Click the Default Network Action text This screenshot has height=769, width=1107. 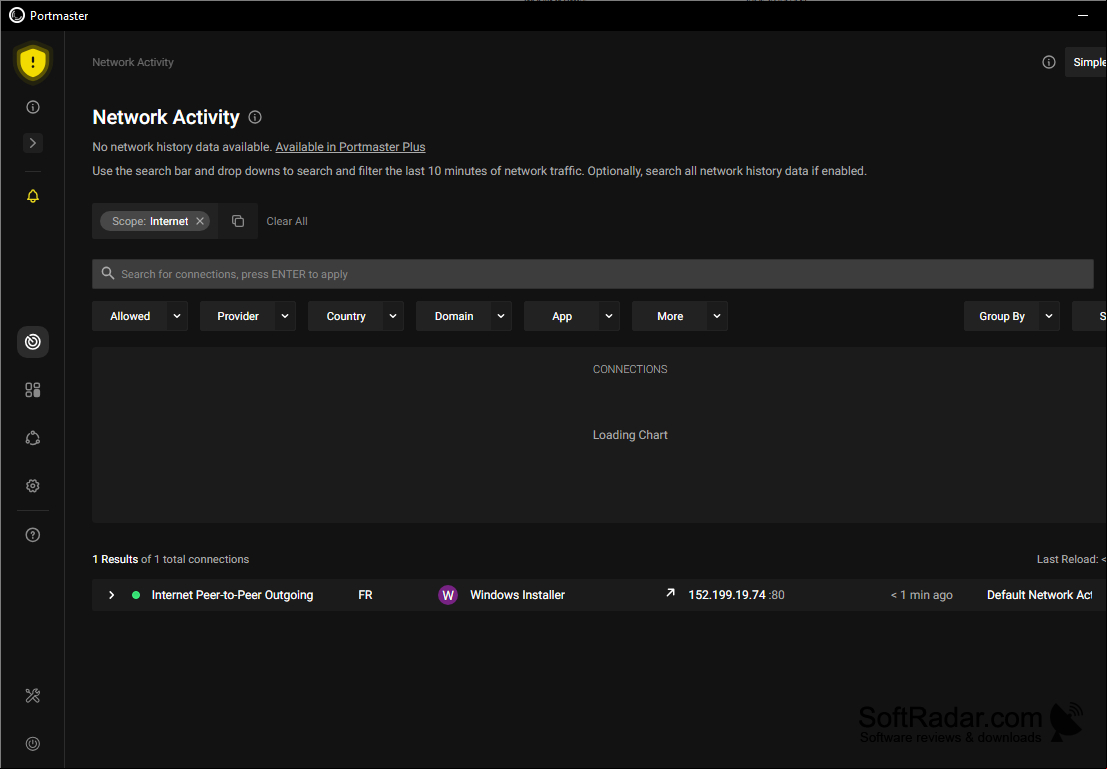click(x=1039, y=595)
